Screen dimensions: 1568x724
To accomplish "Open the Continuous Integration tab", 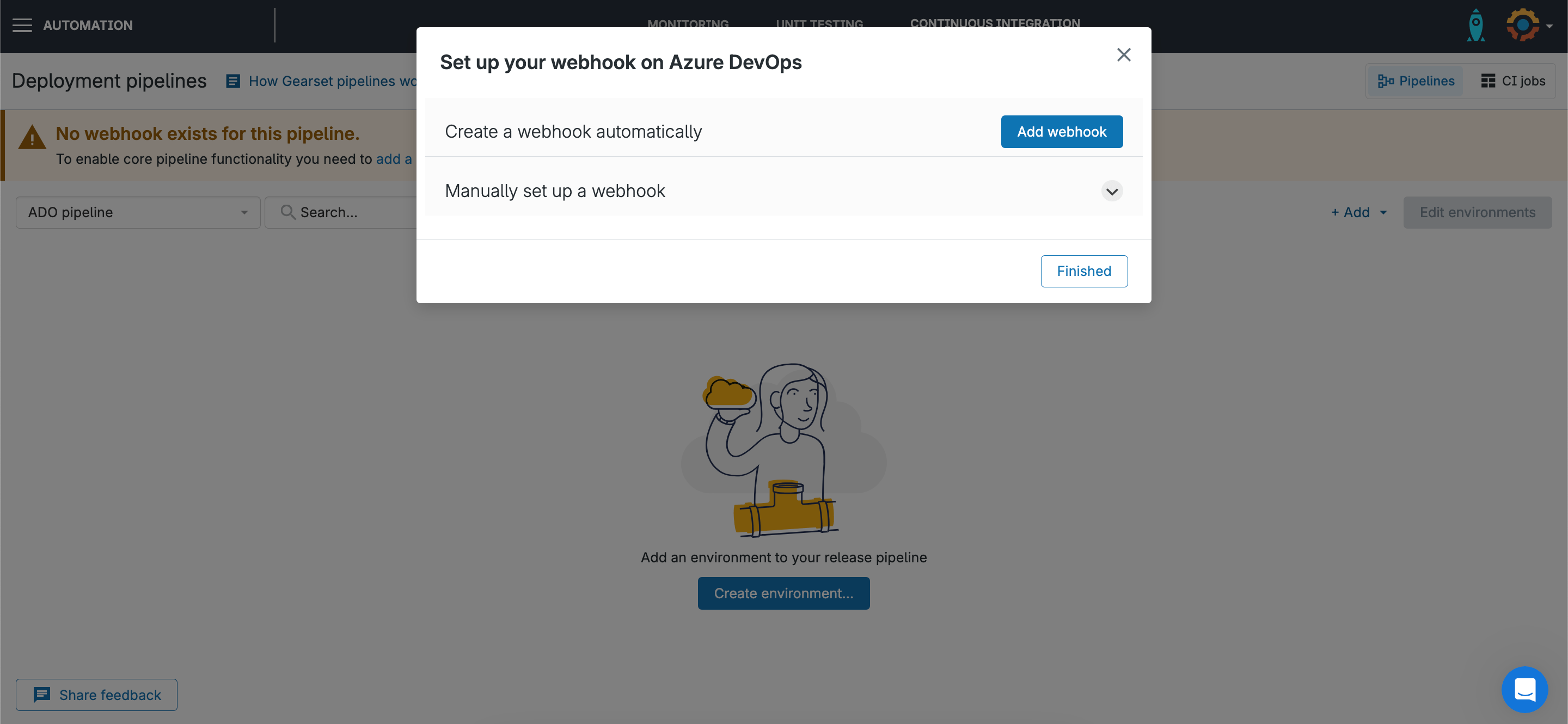I will (995, 22).
